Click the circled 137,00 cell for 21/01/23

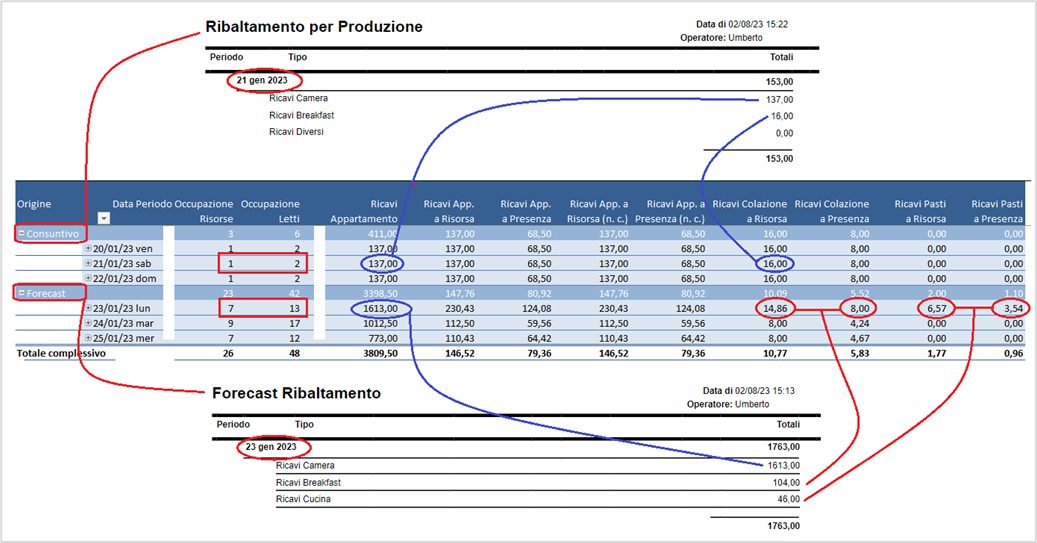click(x=383, y=263)
